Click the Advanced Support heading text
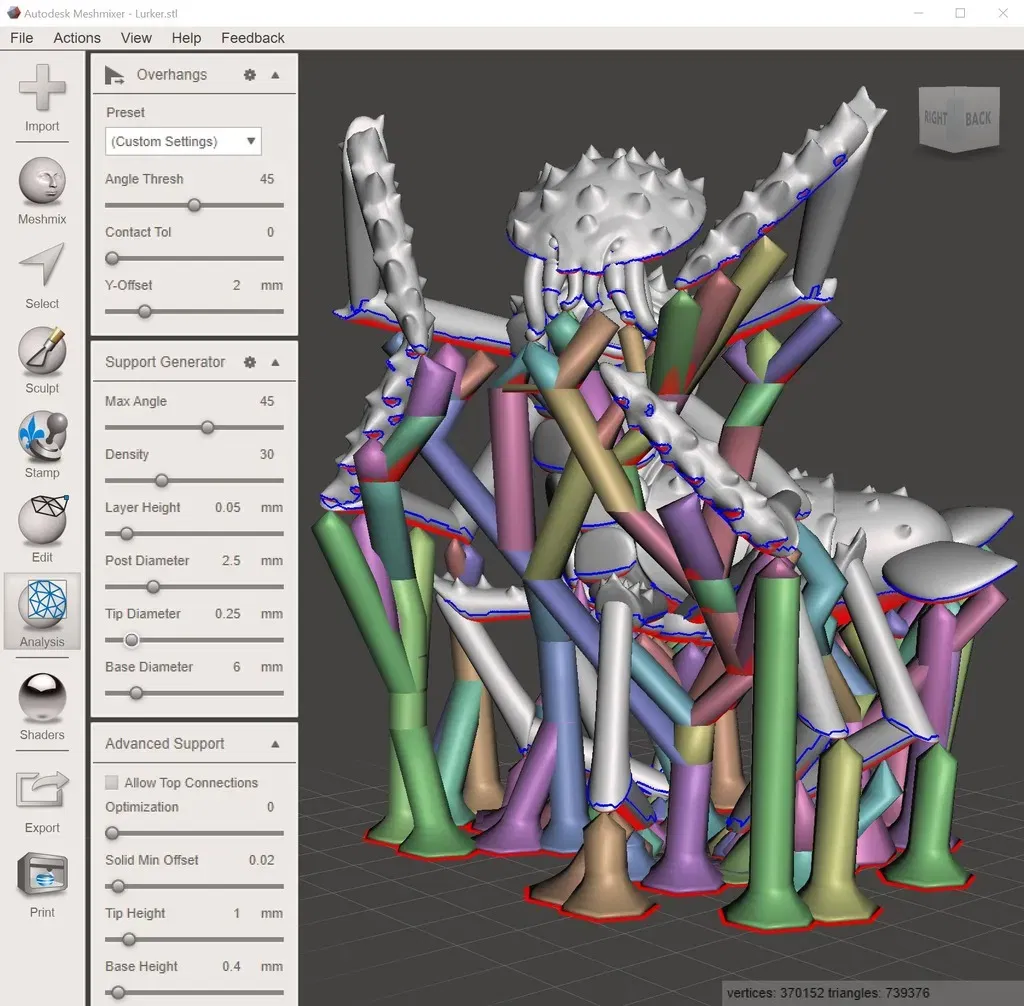This screenshot has height=1006, width=1024. (165, 744)
